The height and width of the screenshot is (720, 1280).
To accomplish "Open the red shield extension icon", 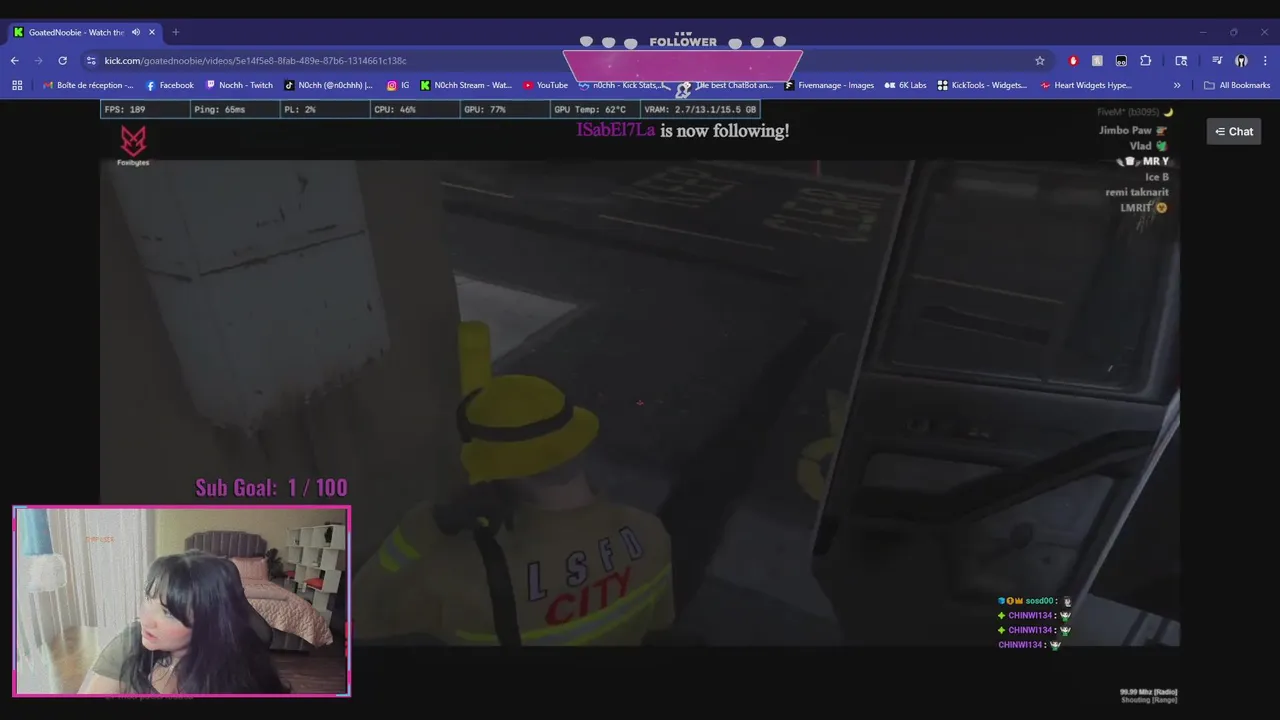I will click(1073, 61).
